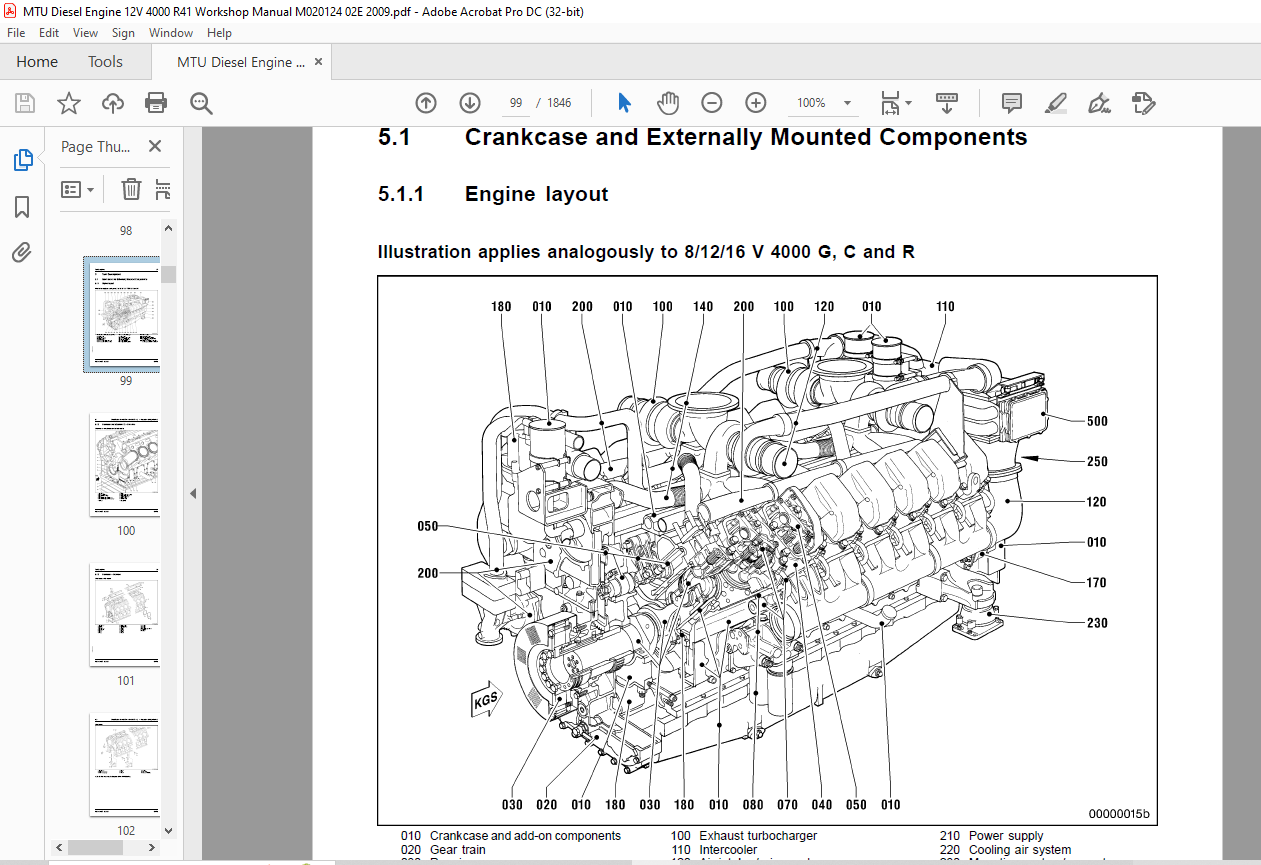
Task: Open the Edit menu
Action: pos(50,33)
